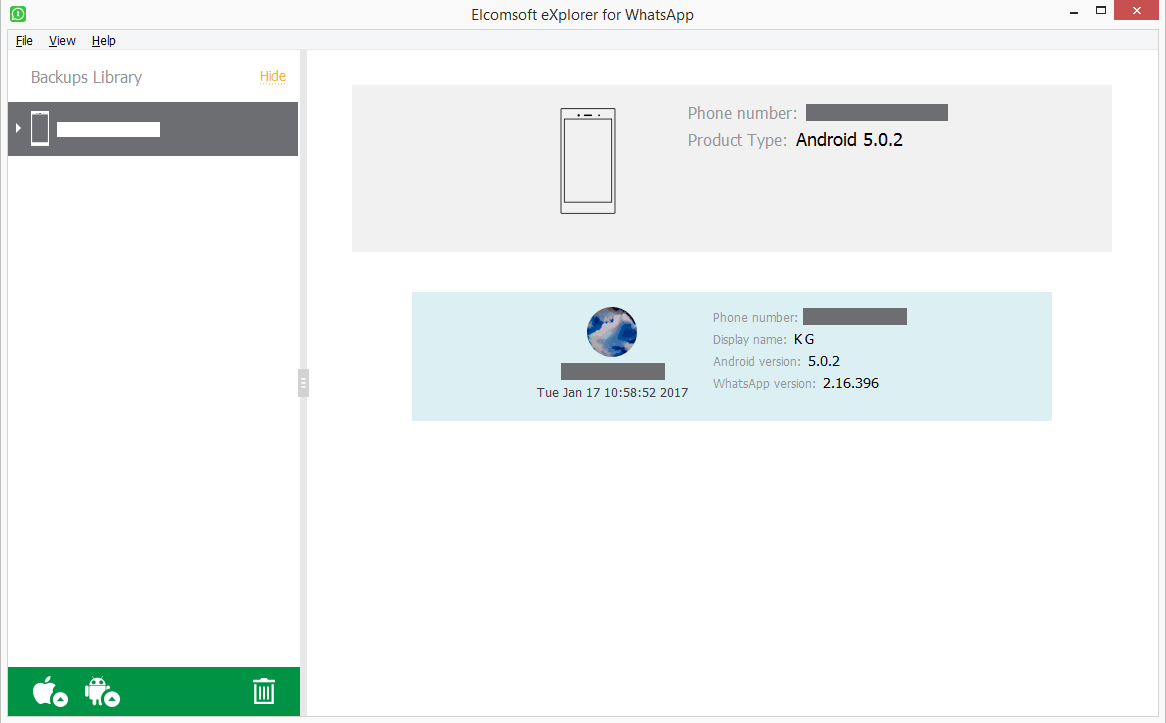
Task: Hide the Backups Library panel
Action: click(x=272, y=76)
